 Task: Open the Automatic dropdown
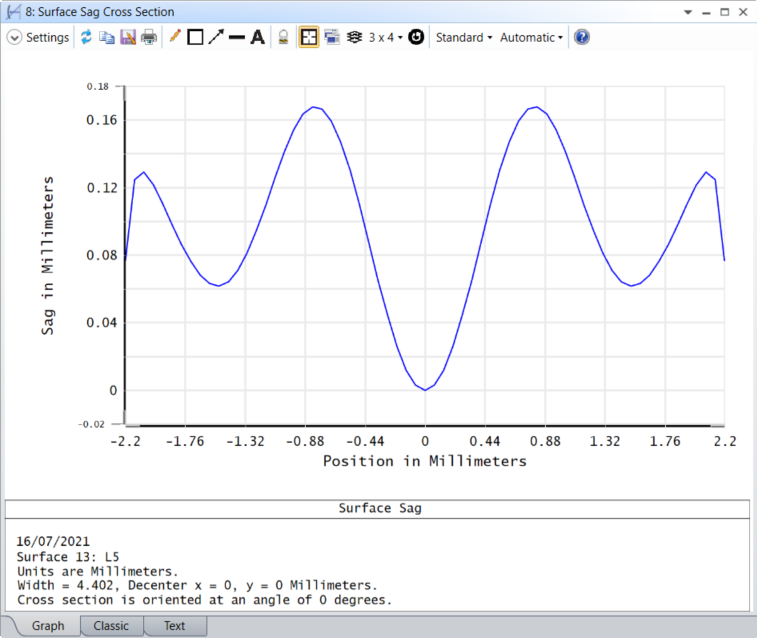click(531, 37)
